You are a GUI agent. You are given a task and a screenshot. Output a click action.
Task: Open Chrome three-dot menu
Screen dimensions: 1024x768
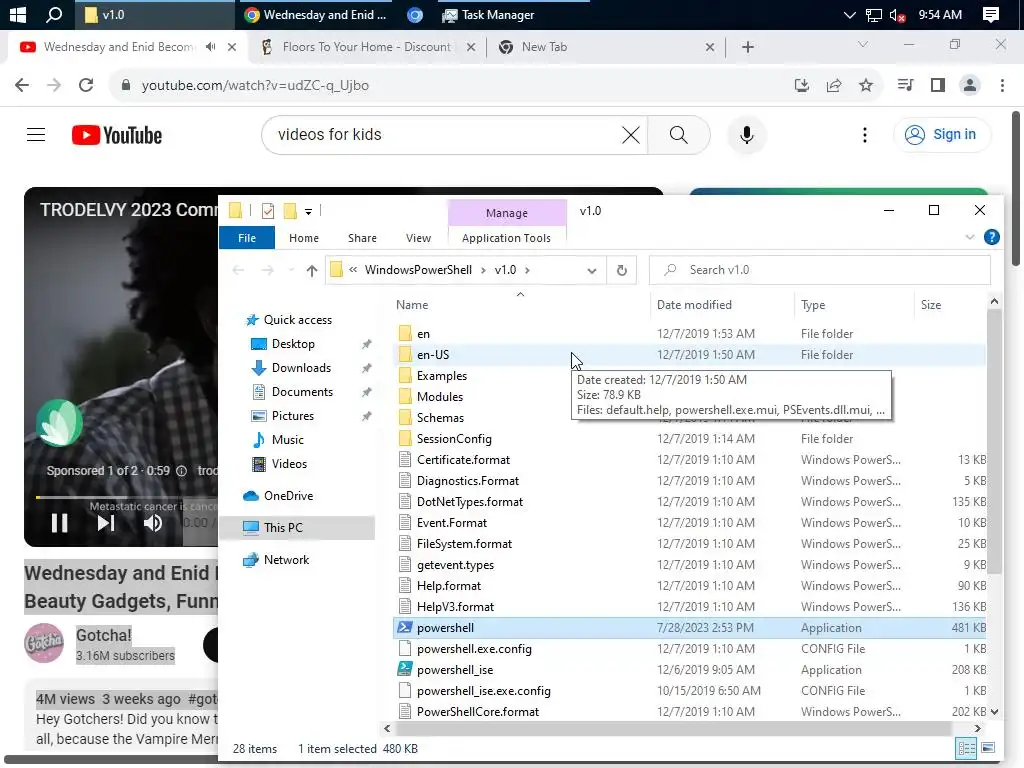point(1002,86)
